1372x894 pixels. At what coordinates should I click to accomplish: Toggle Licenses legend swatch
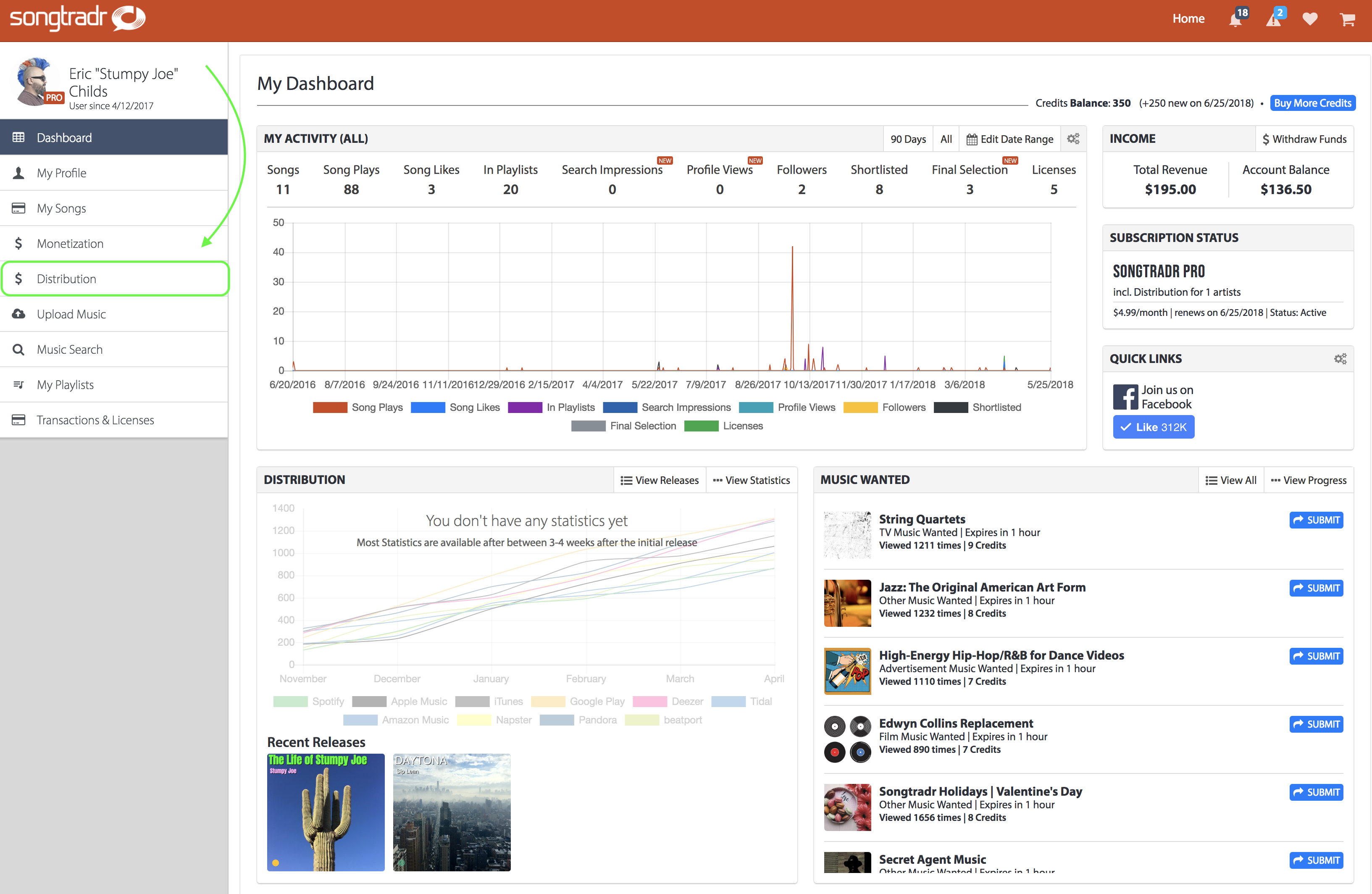pos(701,426)
